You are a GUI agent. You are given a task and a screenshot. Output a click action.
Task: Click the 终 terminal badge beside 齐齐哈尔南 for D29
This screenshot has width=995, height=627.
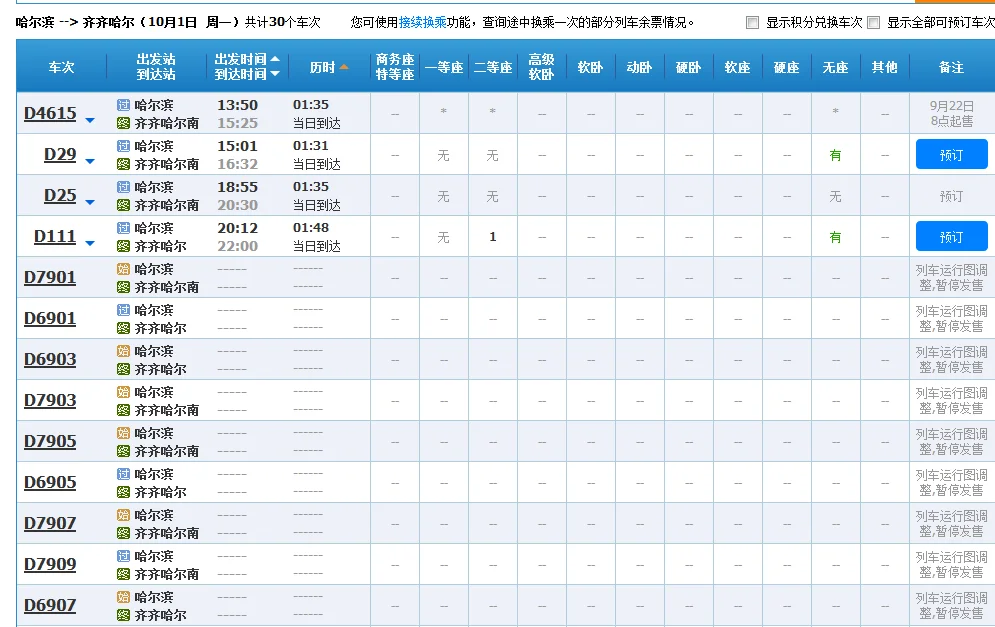pos(121,162)
